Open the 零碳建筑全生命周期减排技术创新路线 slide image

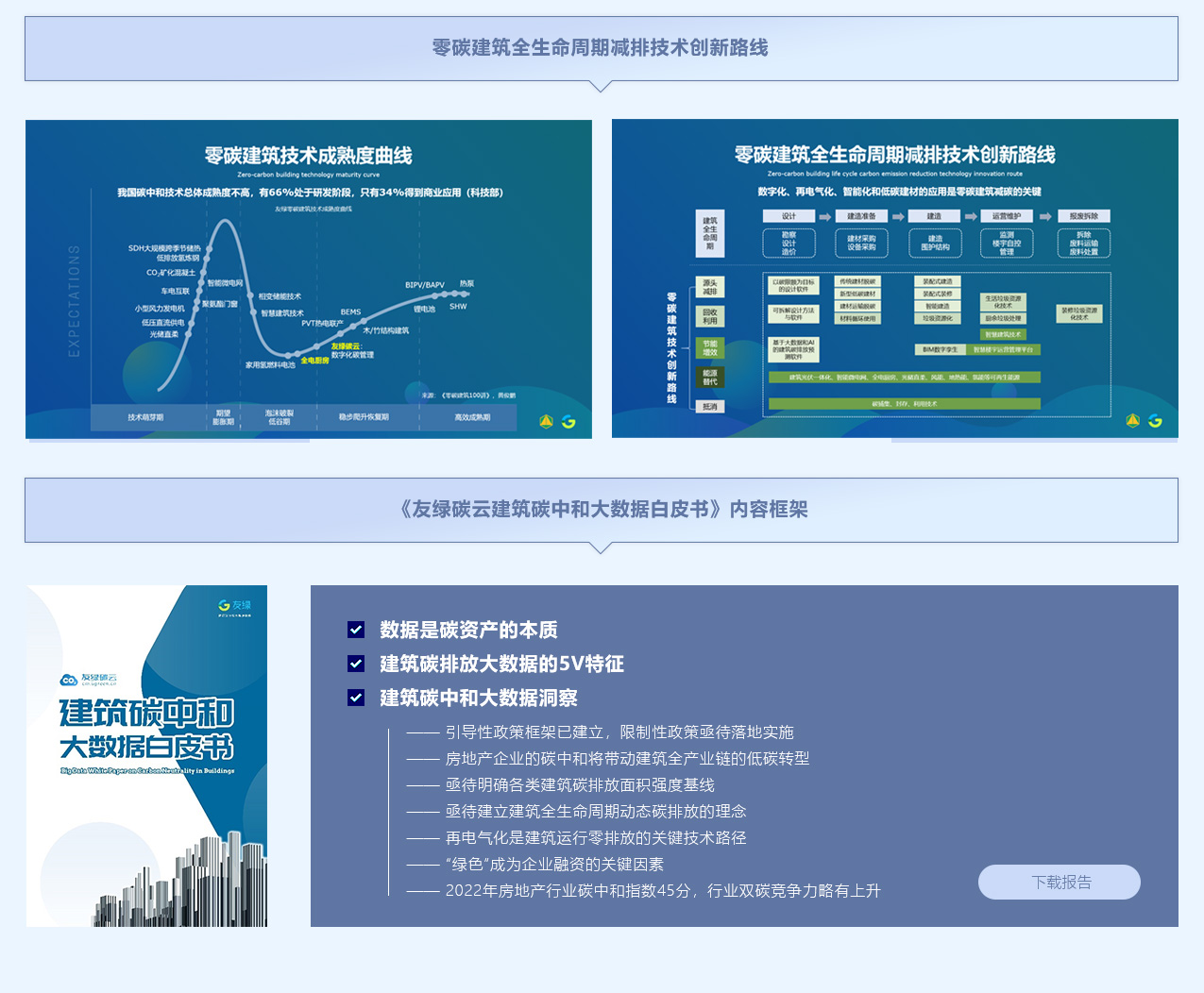895,278
